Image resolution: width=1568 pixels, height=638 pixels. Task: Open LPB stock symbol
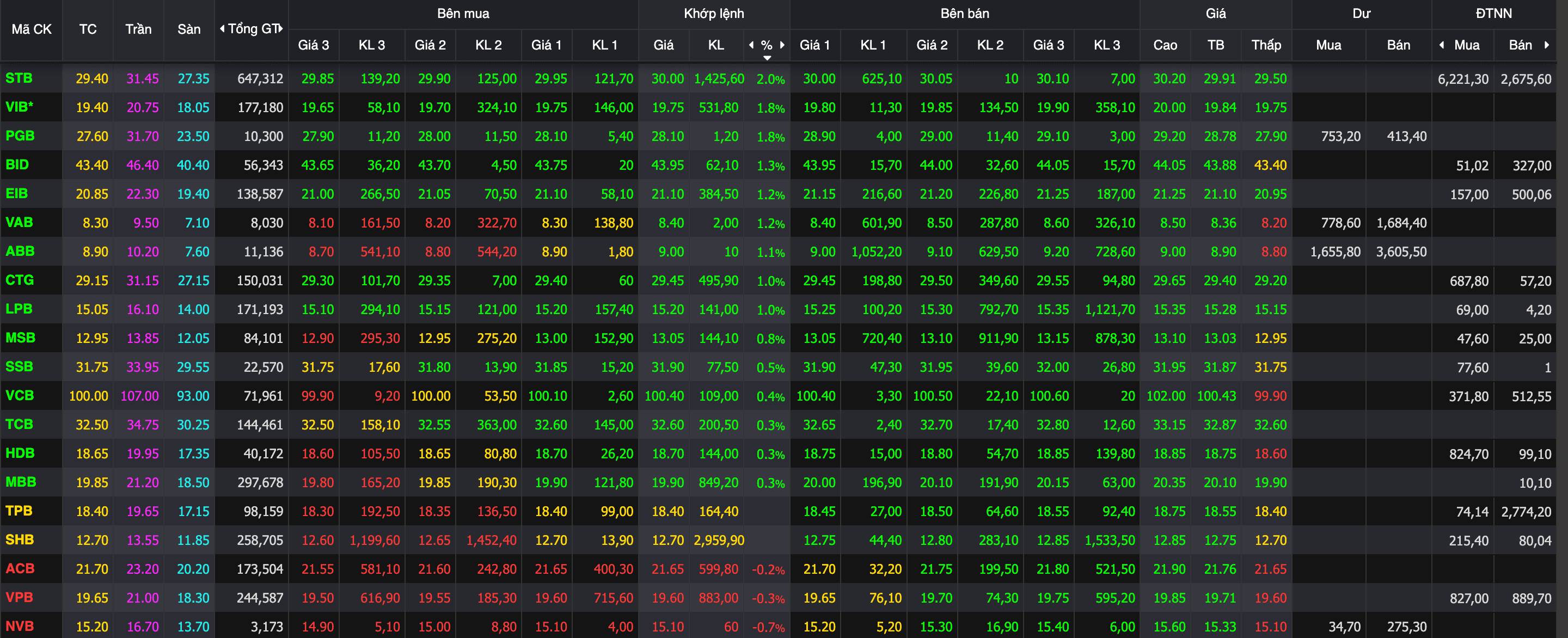point(19,309)
